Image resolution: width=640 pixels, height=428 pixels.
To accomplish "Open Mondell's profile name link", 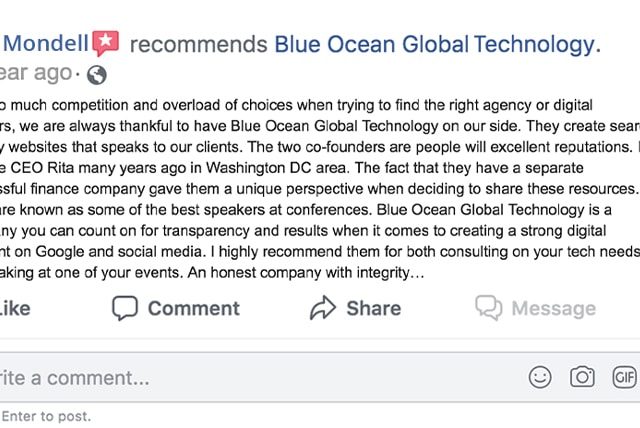I will pyautogui.click(x=44, y=44).
